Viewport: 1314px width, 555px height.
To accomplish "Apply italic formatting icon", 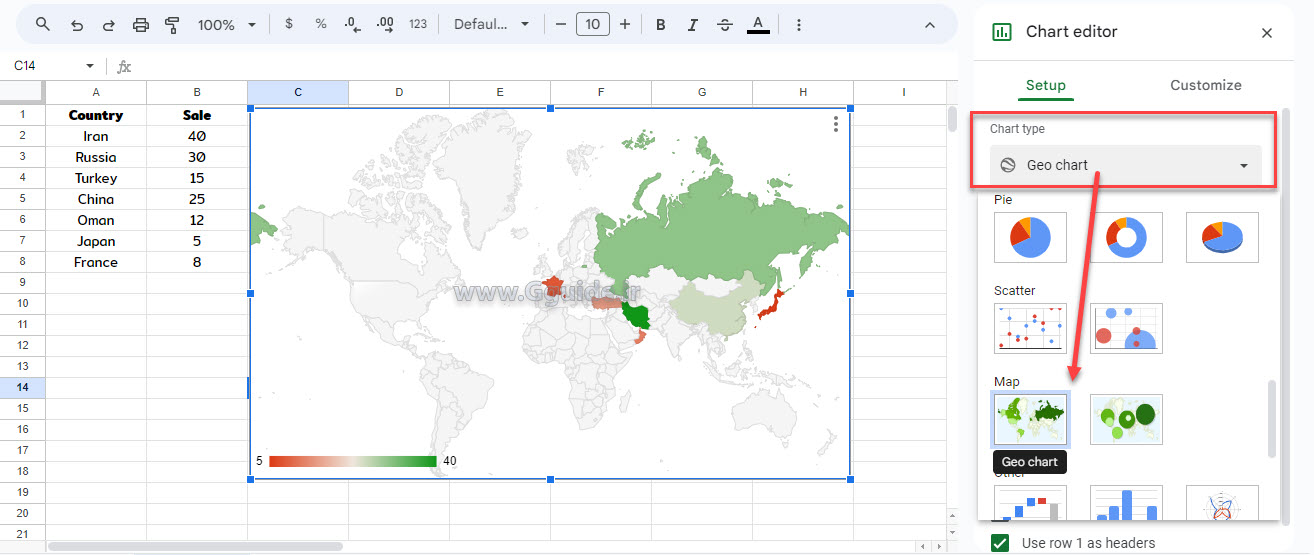I will coord(692,24).
